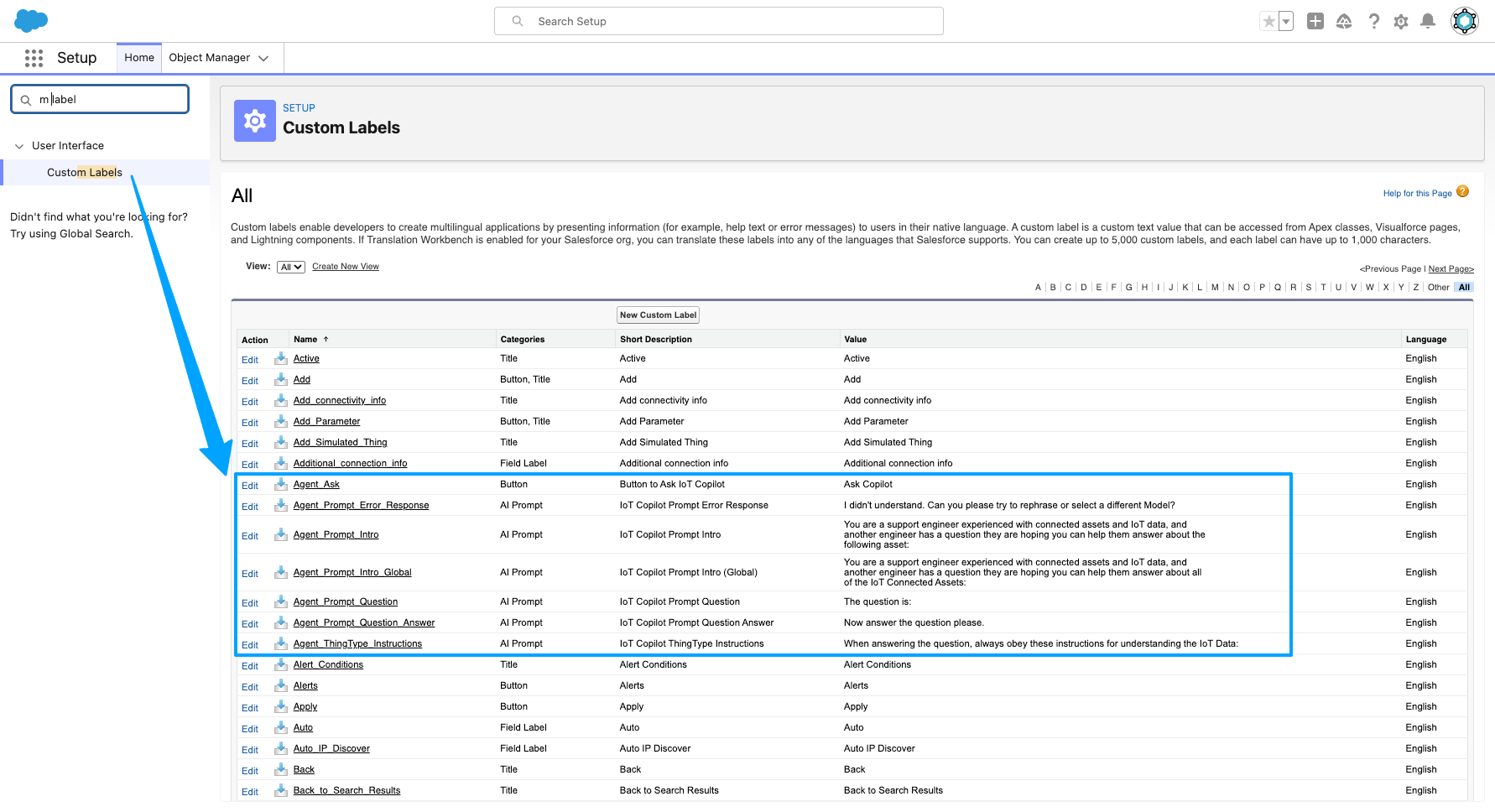1495x812 pixels.
Task: Sort by the Short Description column header
Action: [656, 339]
